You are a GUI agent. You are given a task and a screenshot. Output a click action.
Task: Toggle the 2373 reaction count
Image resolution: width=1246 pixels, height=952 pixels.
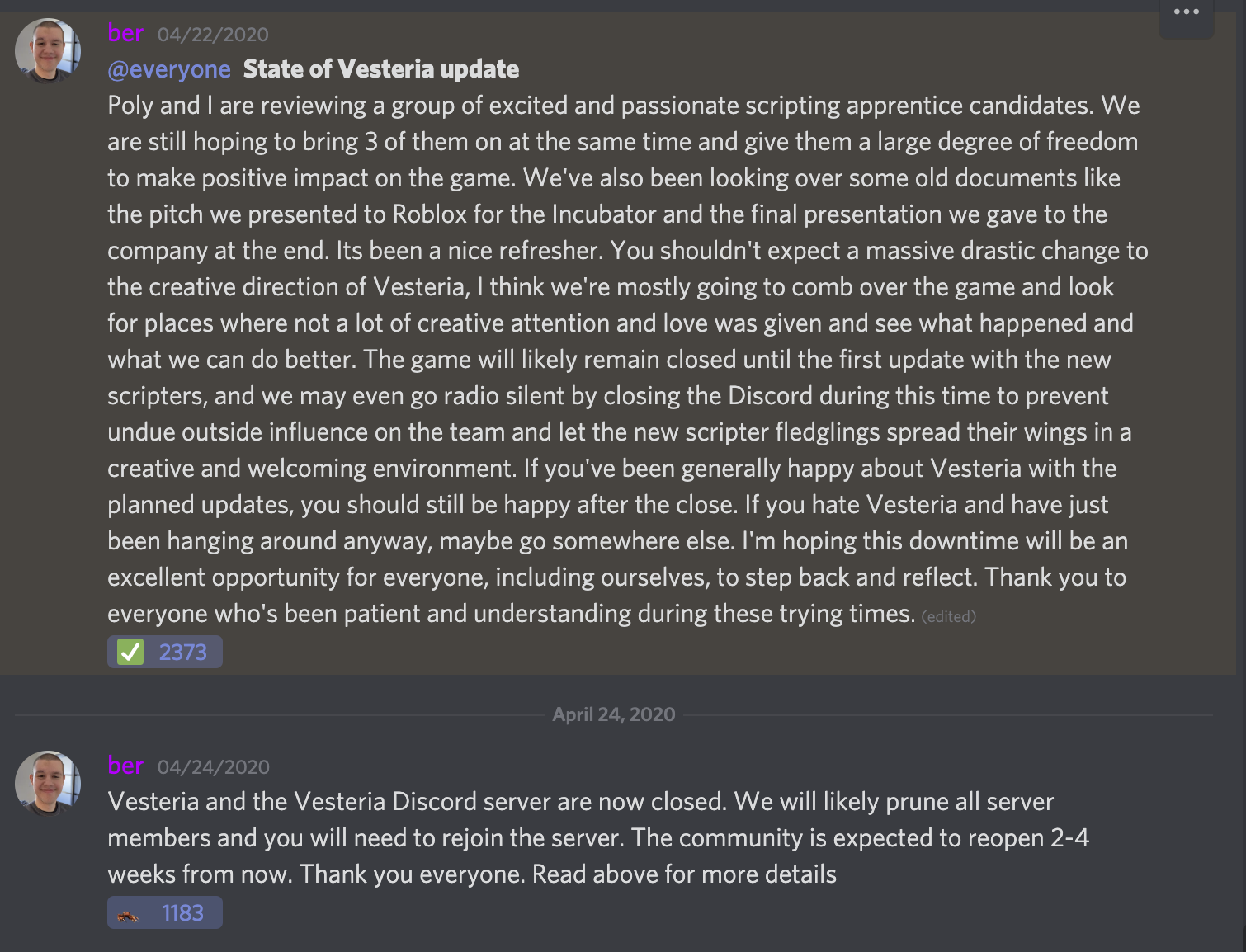pos(182,653)
